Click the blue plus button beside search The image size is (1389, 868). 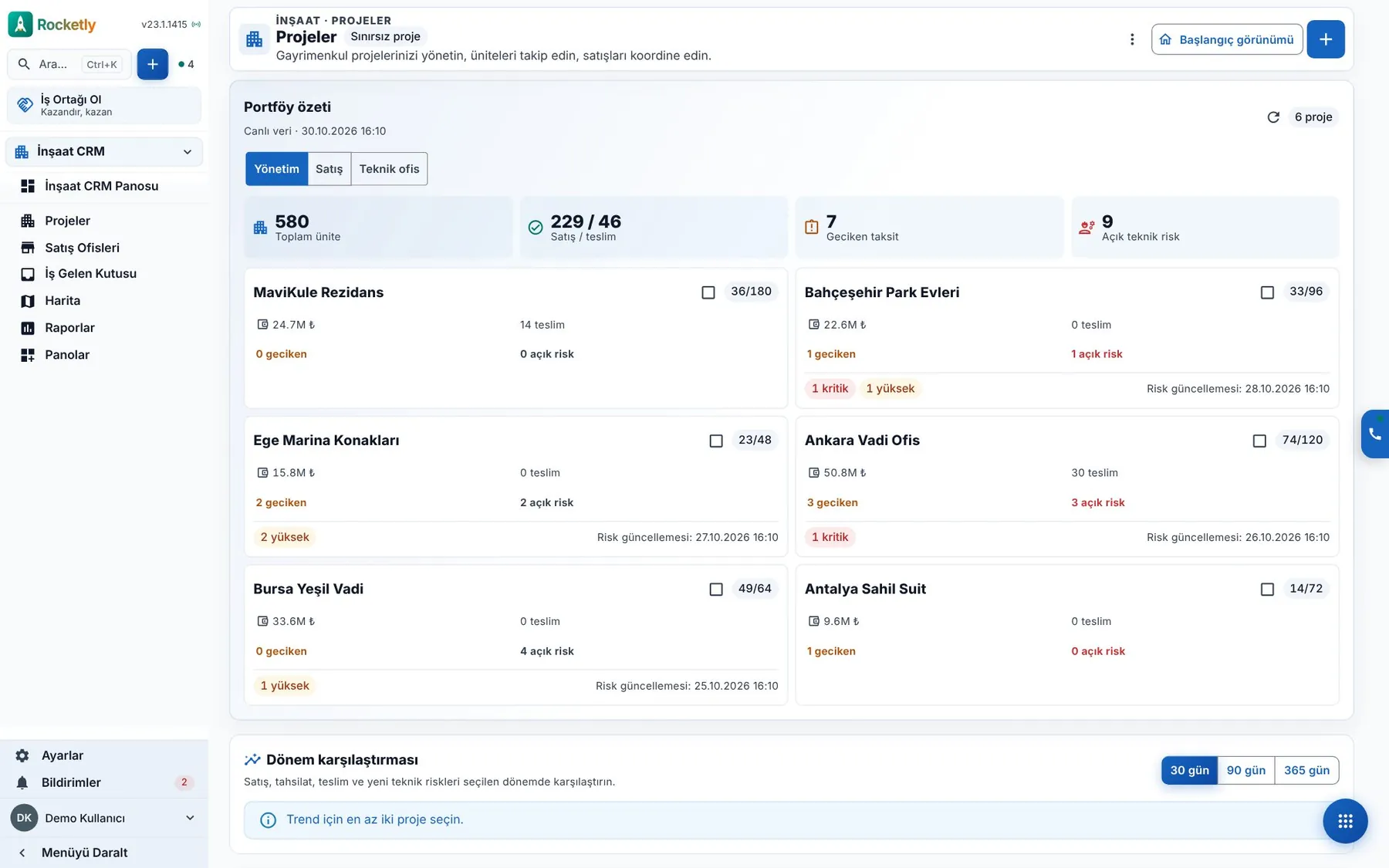153,64
